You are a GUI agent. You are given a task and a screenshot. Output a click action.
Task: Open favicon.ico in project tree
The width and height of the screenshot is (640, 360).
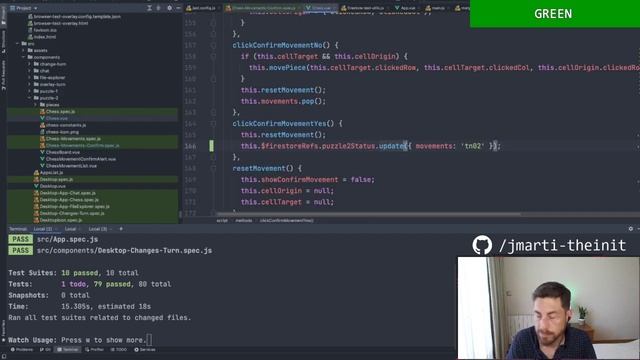click(x=42, y=30)
